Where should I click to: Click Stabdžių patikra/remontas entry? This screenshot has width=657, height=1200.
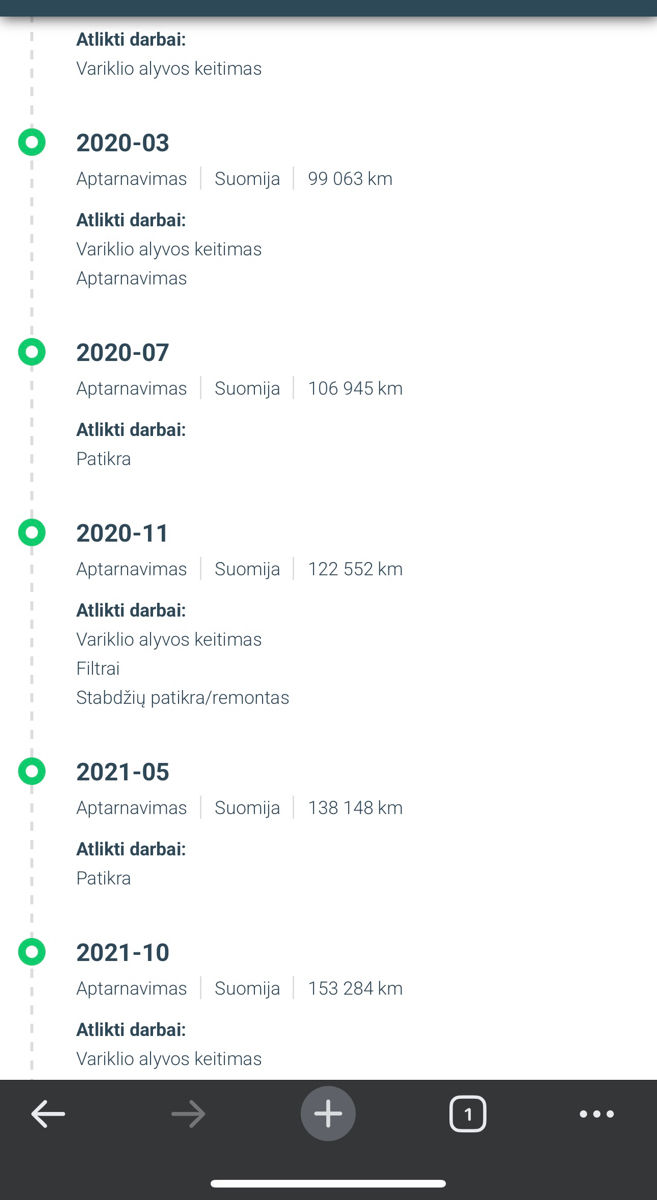coord(183,698)
